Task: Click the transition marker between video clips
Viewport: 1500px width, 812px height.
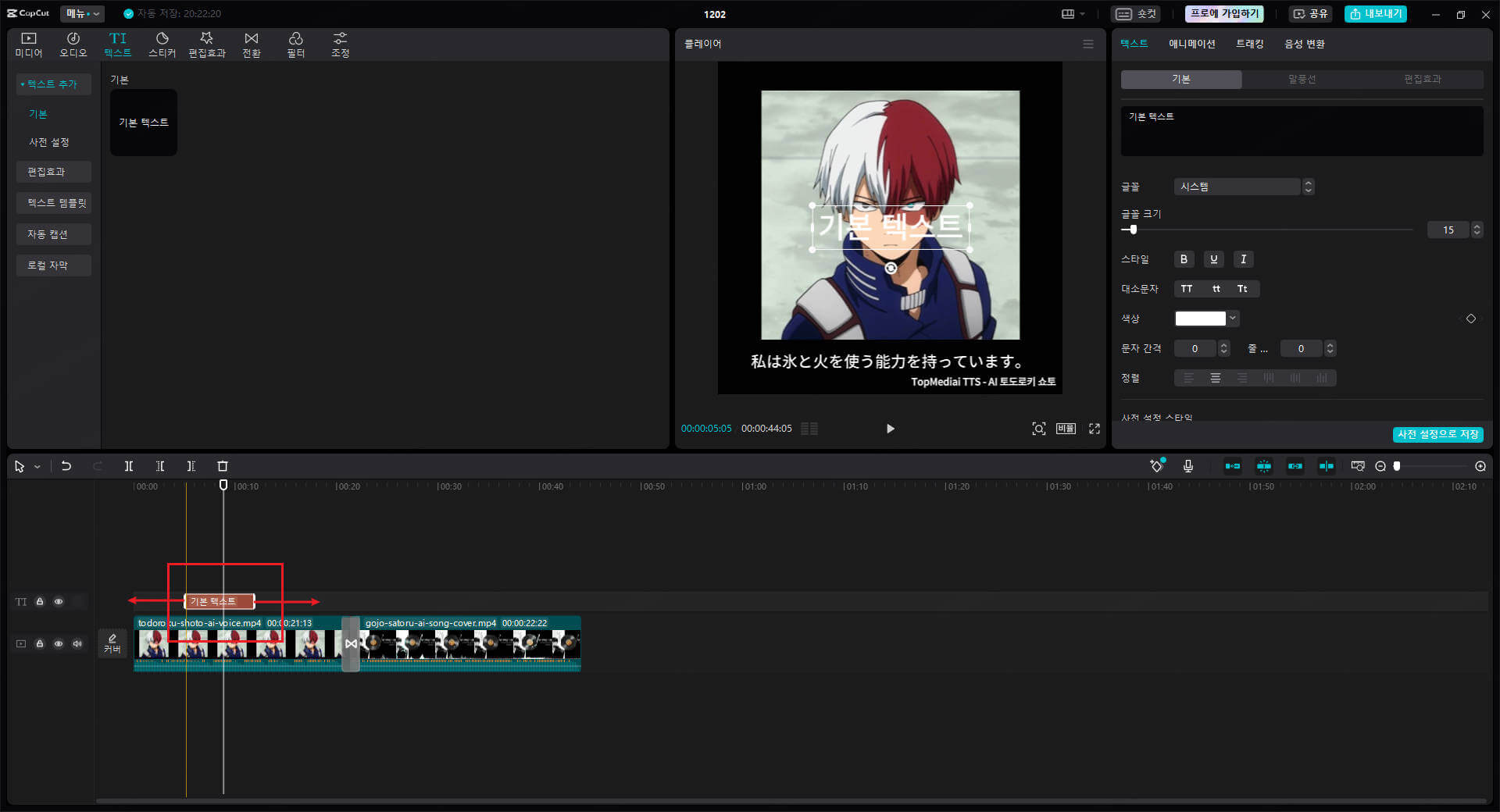Action: (x=351, y=643)
